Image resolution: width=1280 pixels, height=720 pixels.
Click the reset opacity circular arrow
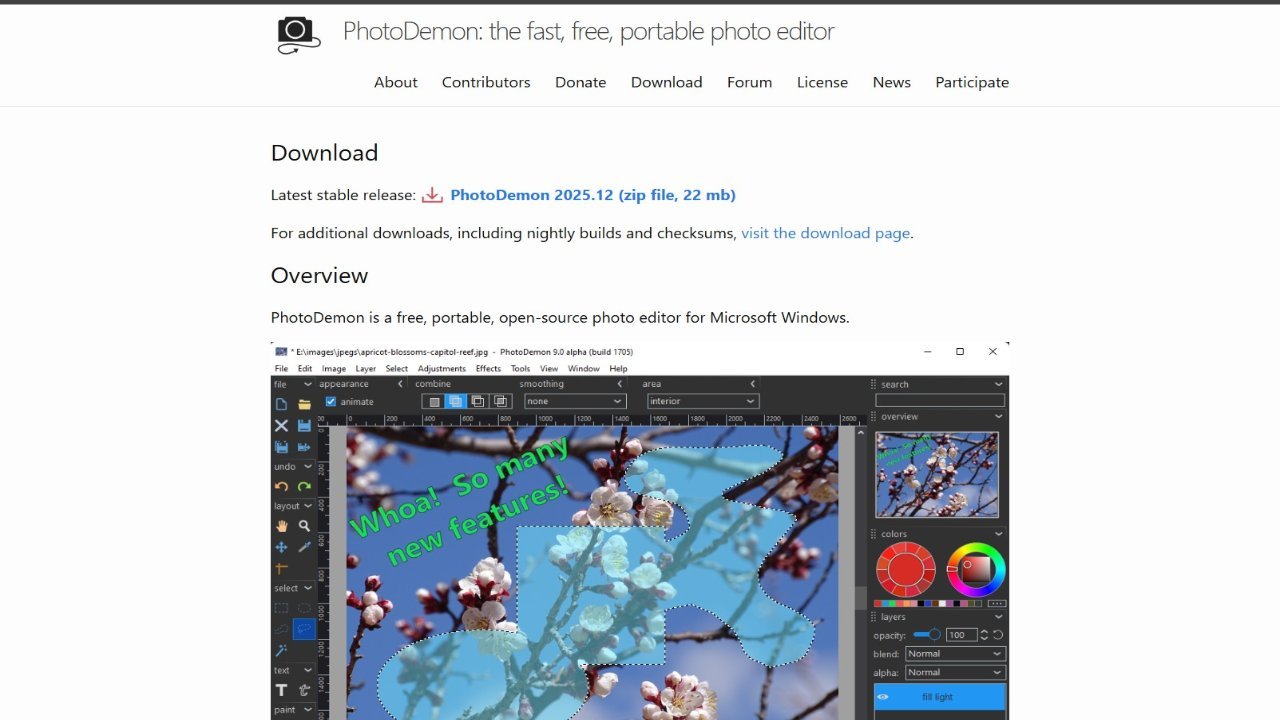point(998,635)
